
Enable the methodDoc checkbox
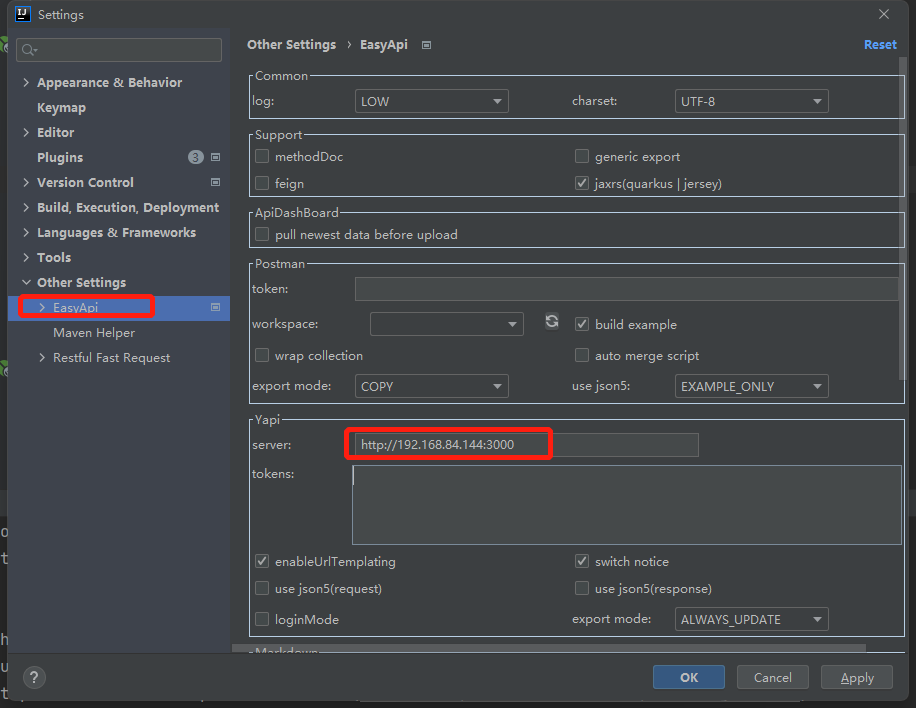262,156
